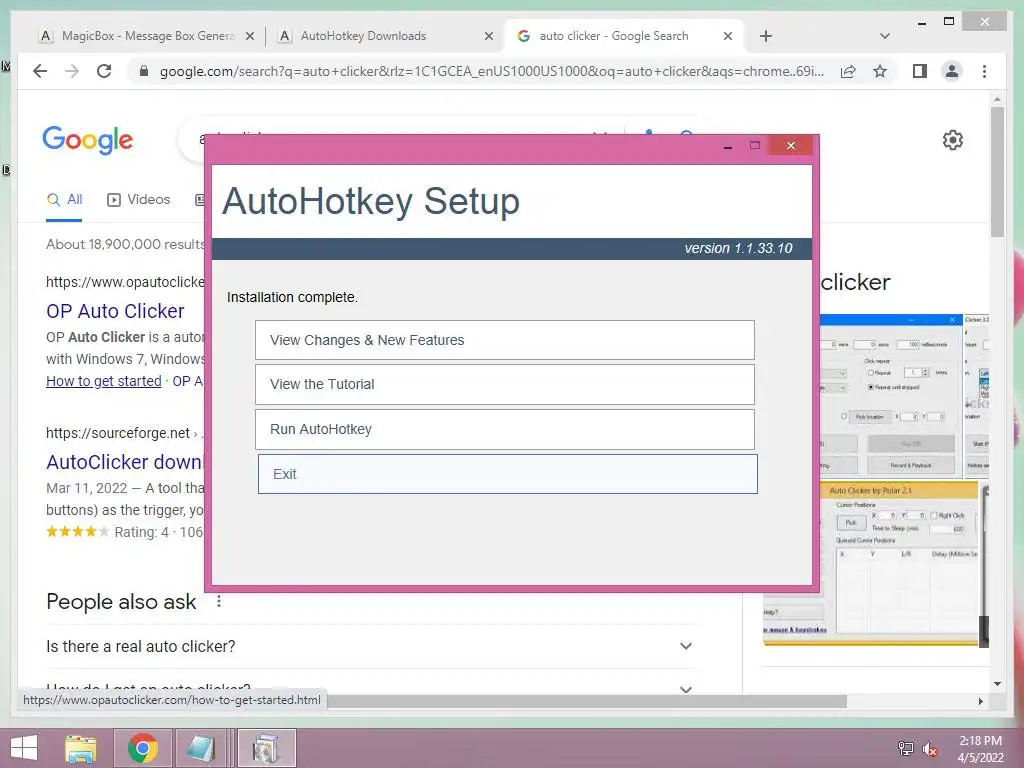The image size is (1024, 768).
Task: Close the MagicBox tab
Action: click(x=249, y=36)
